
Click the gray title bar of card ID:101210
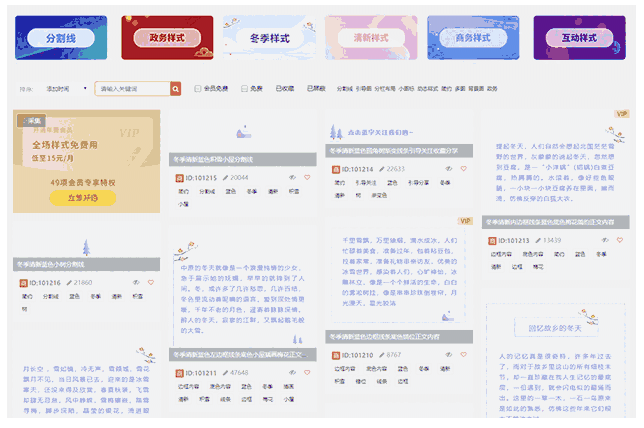click(x=399, y=337)
